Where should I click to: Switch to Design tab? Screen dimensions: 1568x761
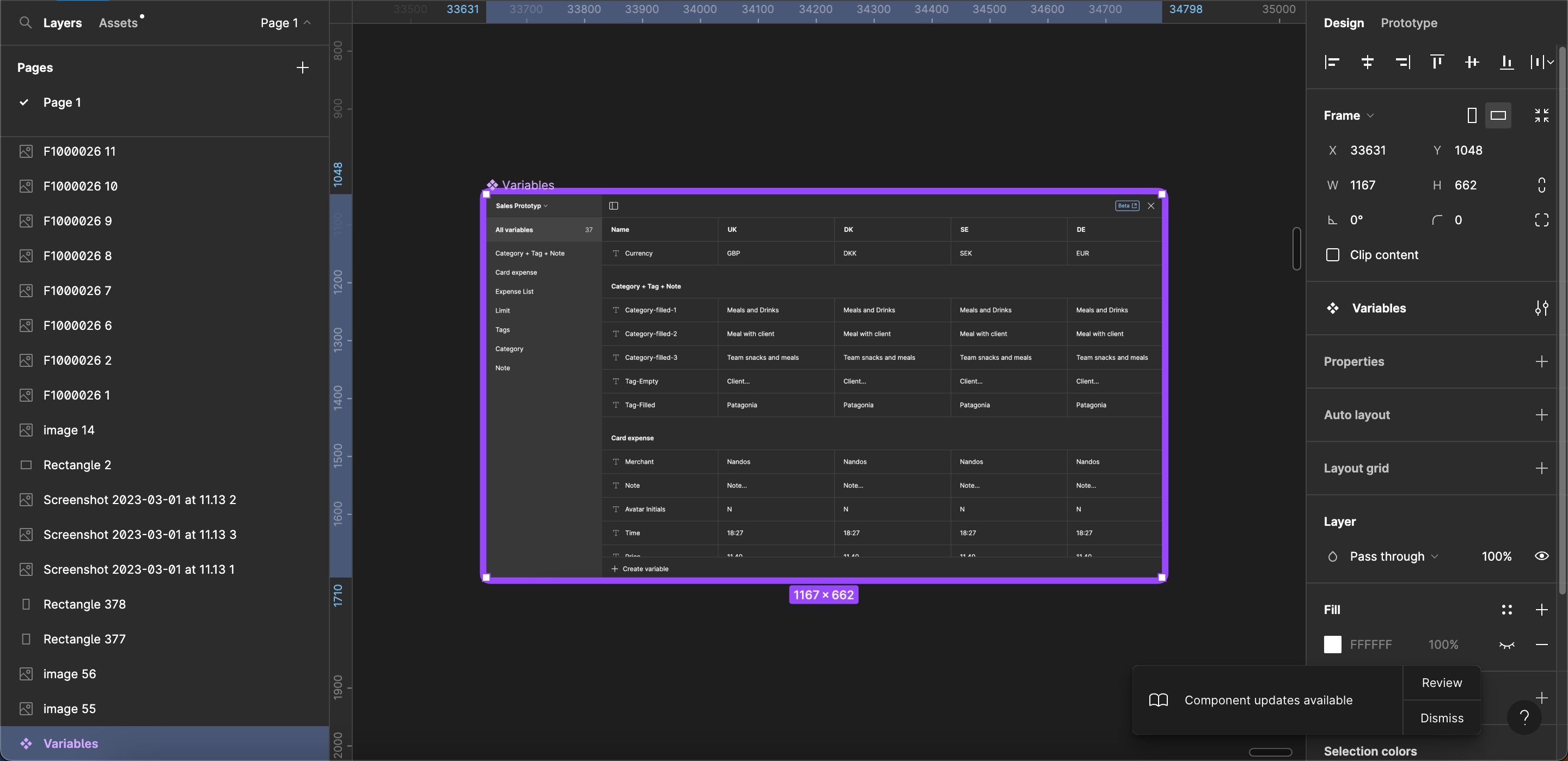click(1343, 22)
